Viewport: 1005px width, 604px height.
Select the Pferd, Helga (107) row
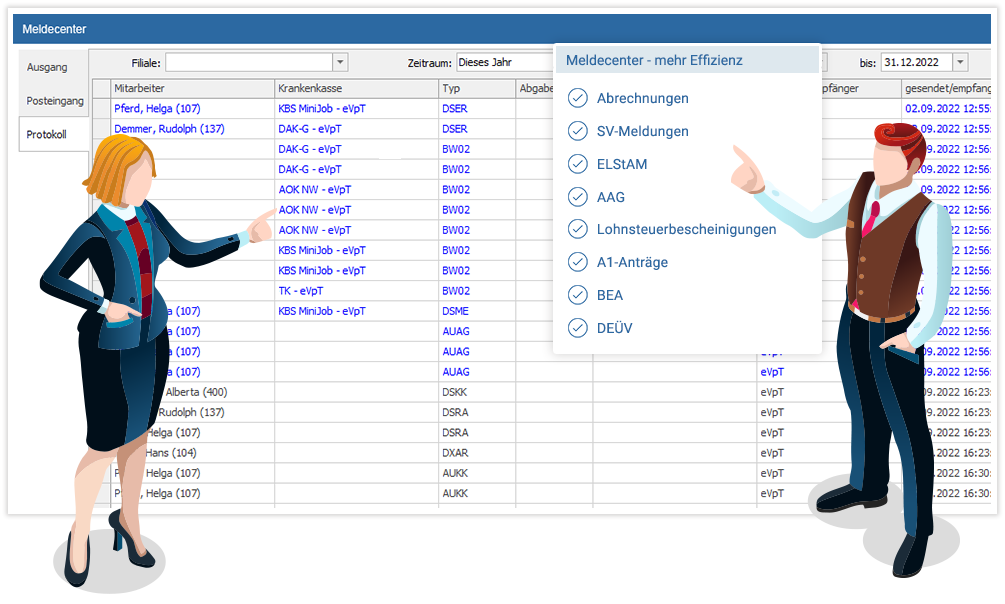[157, 109]
